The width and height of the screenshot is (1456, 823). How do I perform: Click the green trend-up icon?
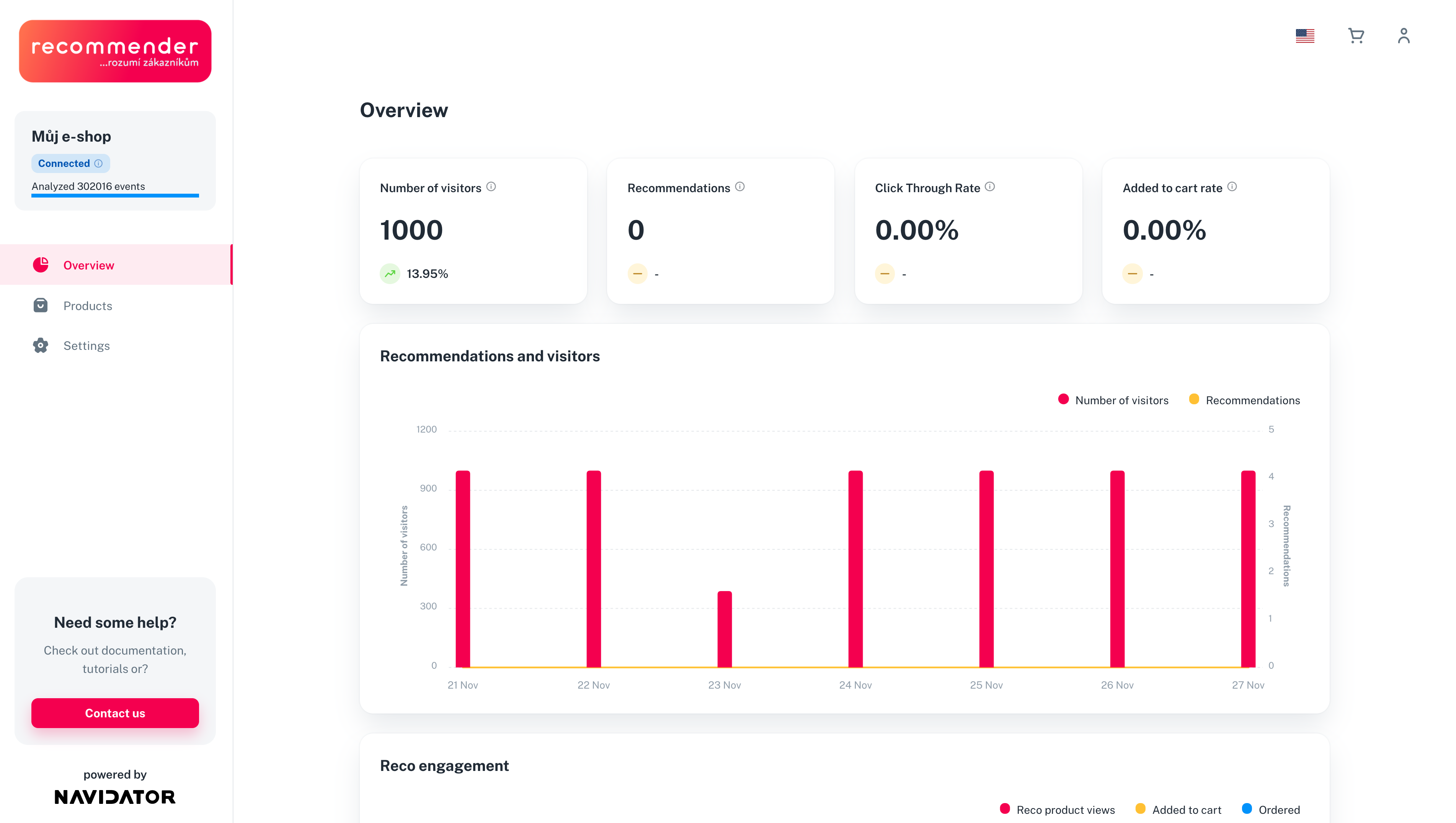click(389, 274)
